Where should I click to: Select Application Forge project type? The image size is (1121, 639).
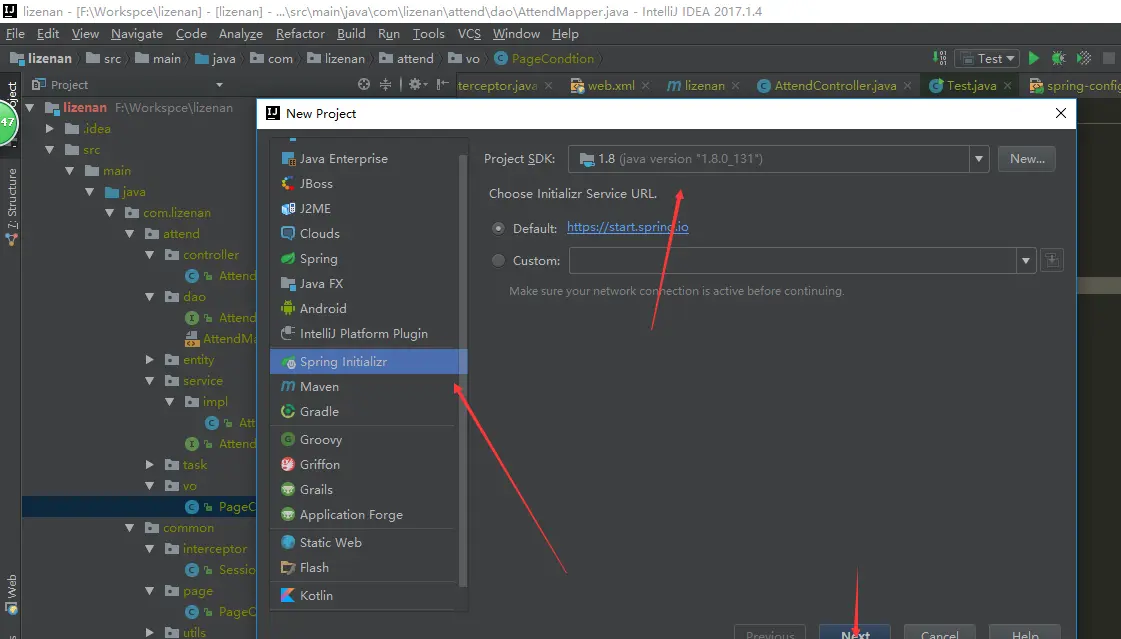coord(368,515)
